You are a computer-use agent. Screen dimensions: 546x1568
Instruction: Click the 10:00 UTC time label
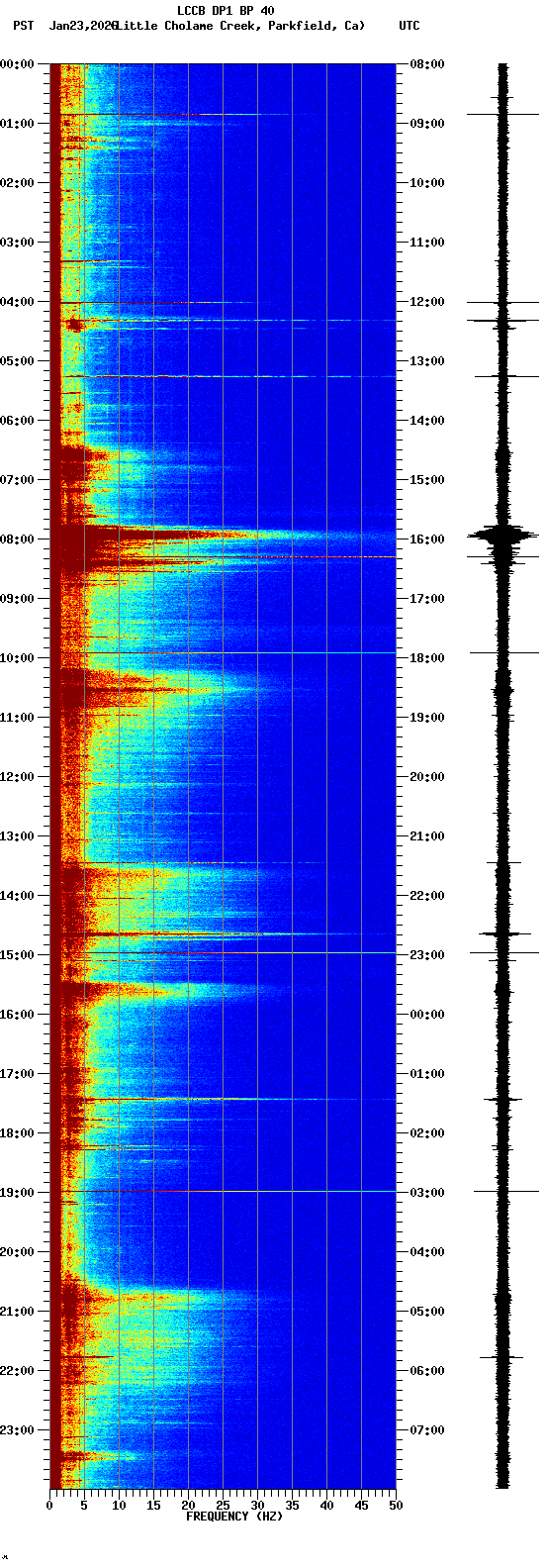[427, 183]
